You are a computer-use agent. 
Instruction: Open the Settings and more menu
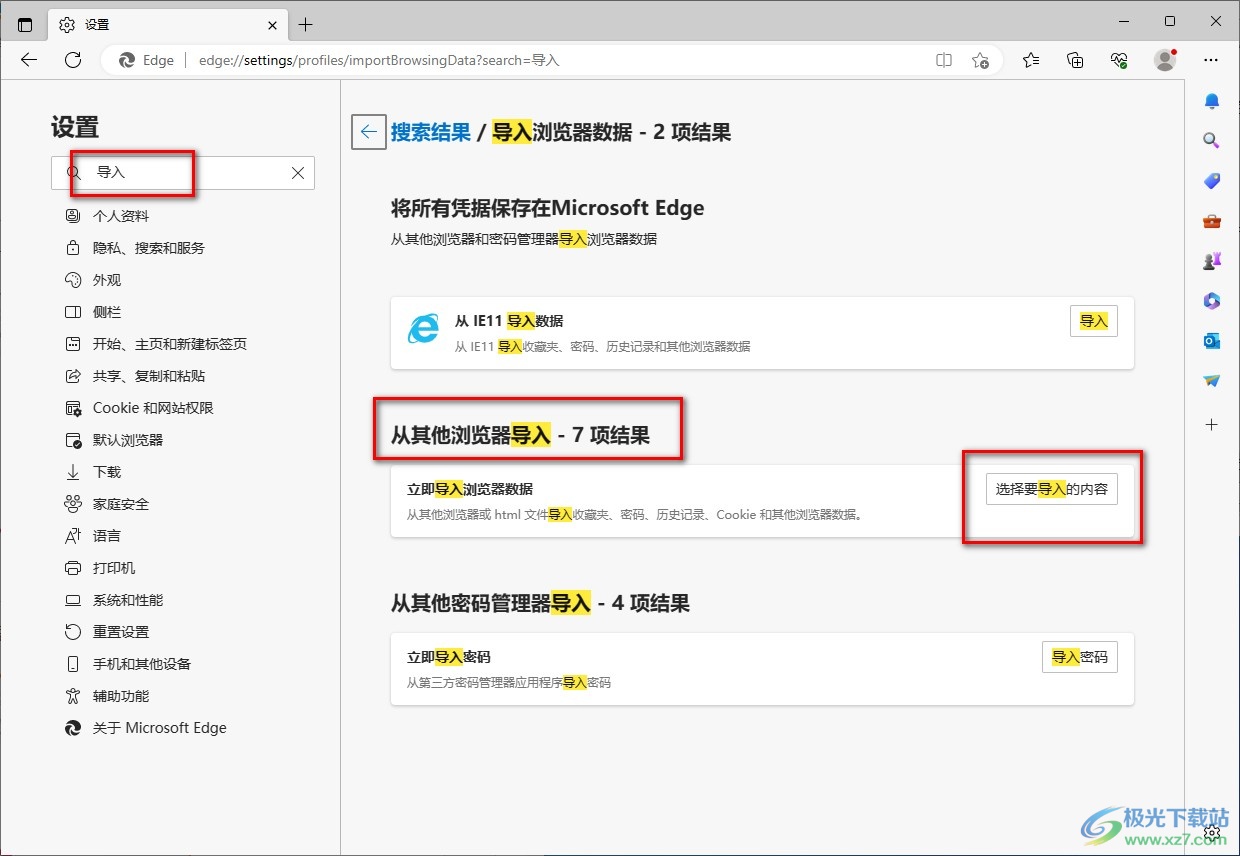pos(1212,60)
